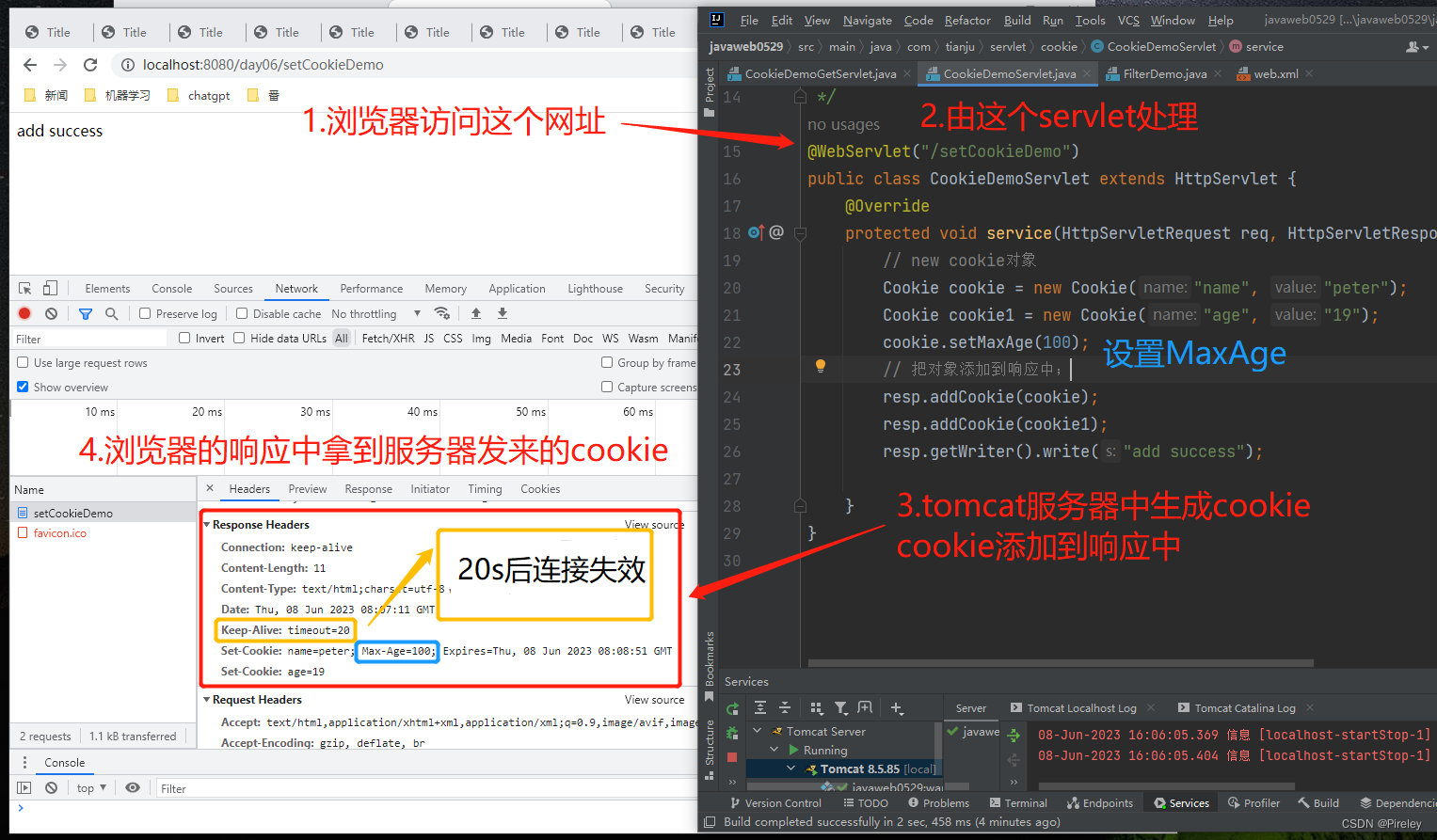Collapse Response Headers section

[x=207, y=525]
